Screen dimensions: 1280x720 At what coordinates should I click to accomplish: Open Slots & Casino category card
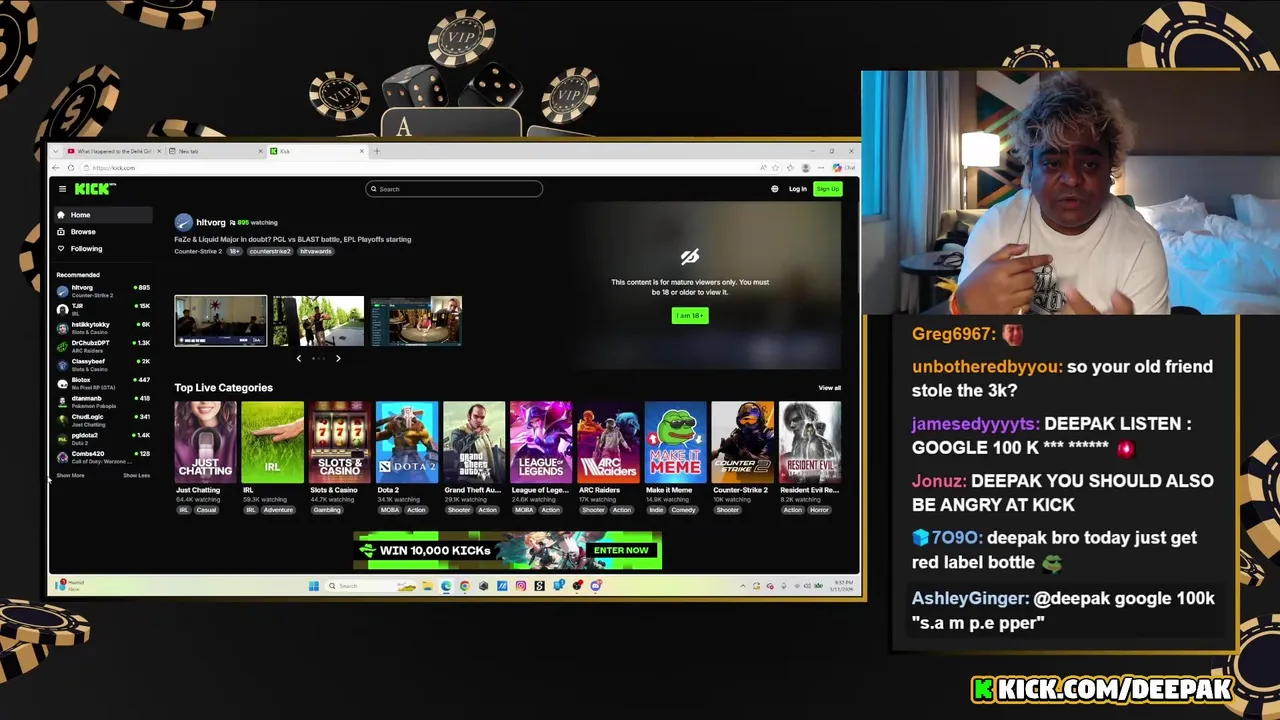(x=339, y=442)
